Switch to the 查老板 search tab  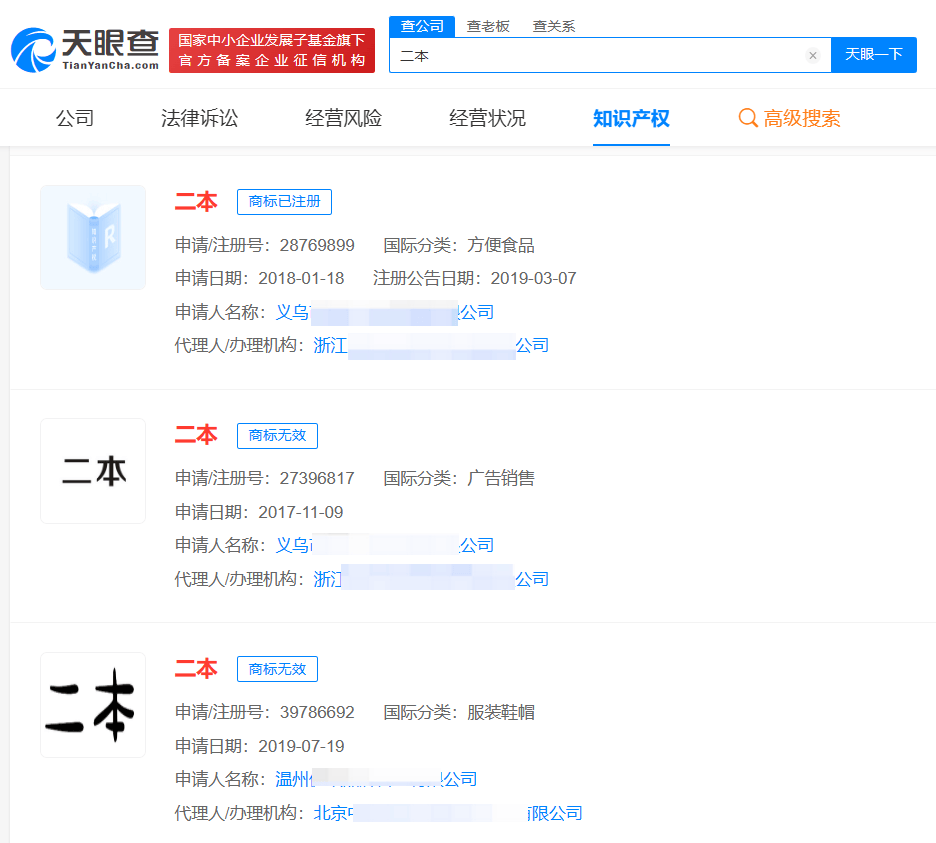coord(488,26)
